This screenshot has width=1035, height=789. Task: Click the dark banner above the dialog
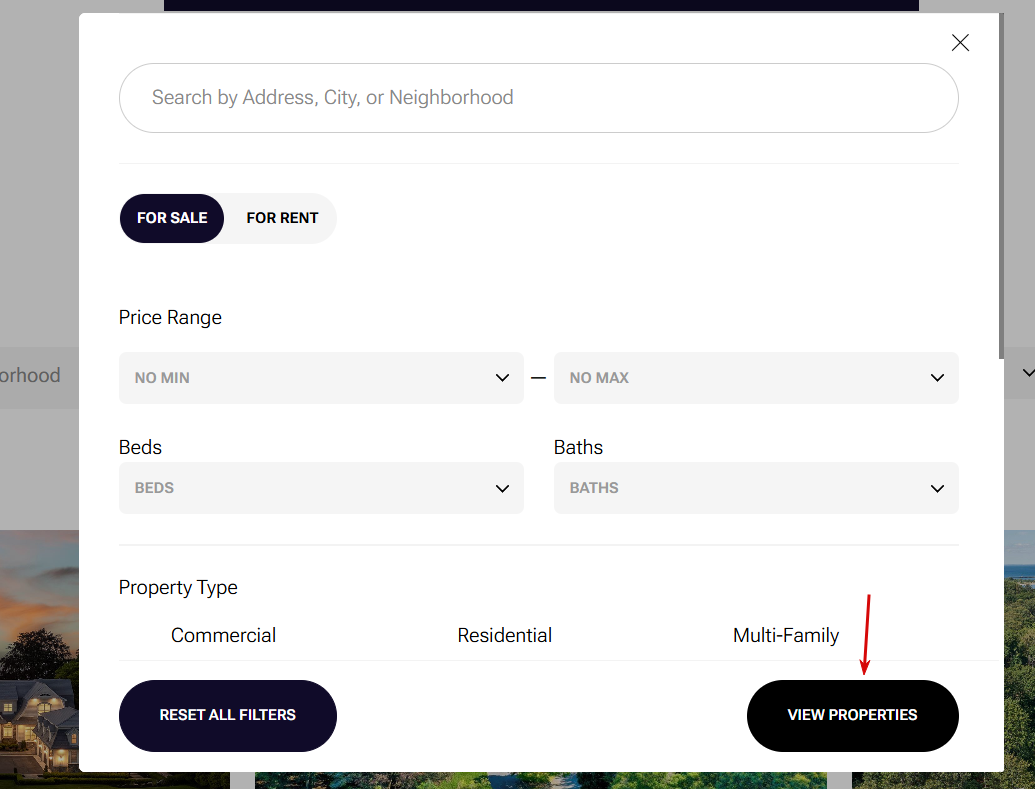tap(540, 5)
